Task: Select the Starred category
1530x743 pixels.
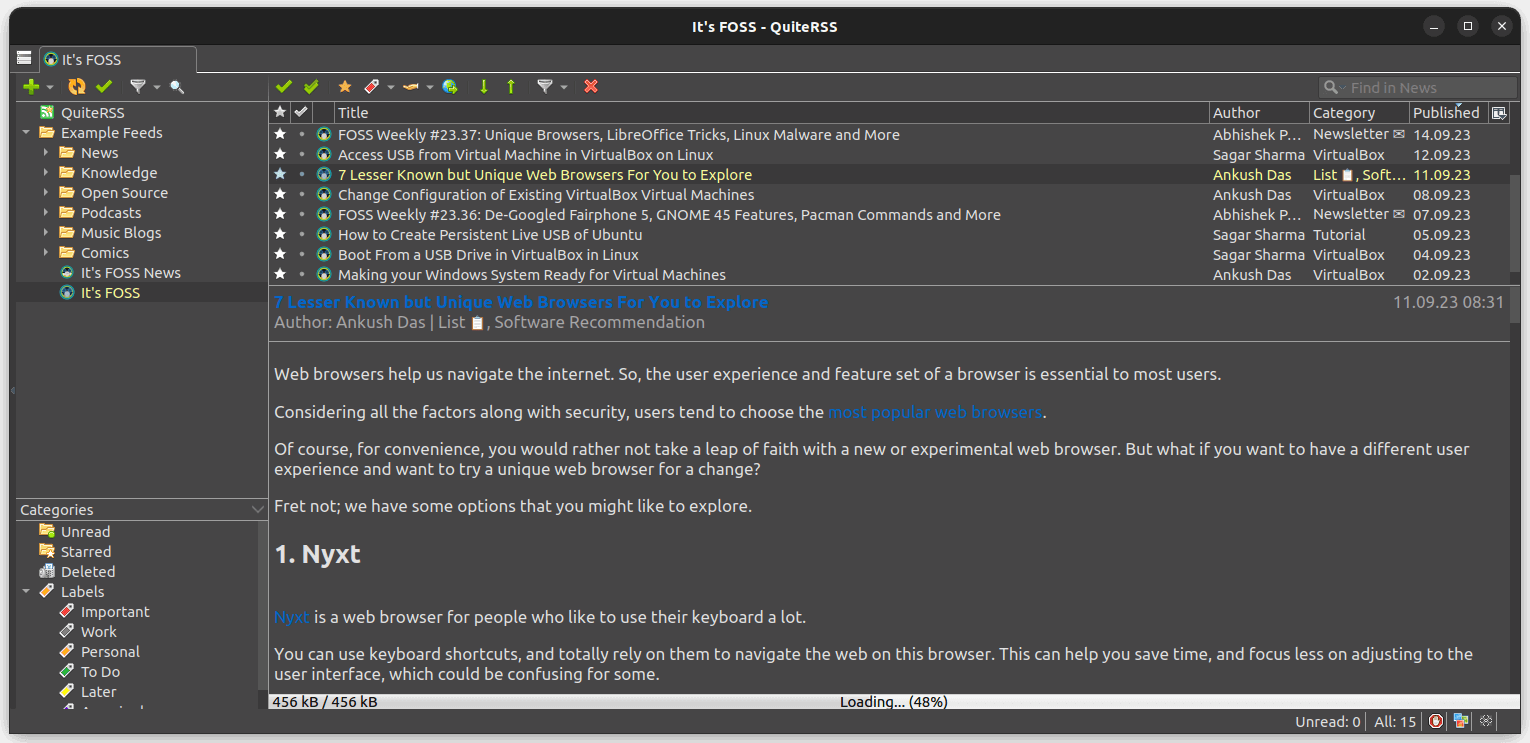Action: [x=85, y=552]
